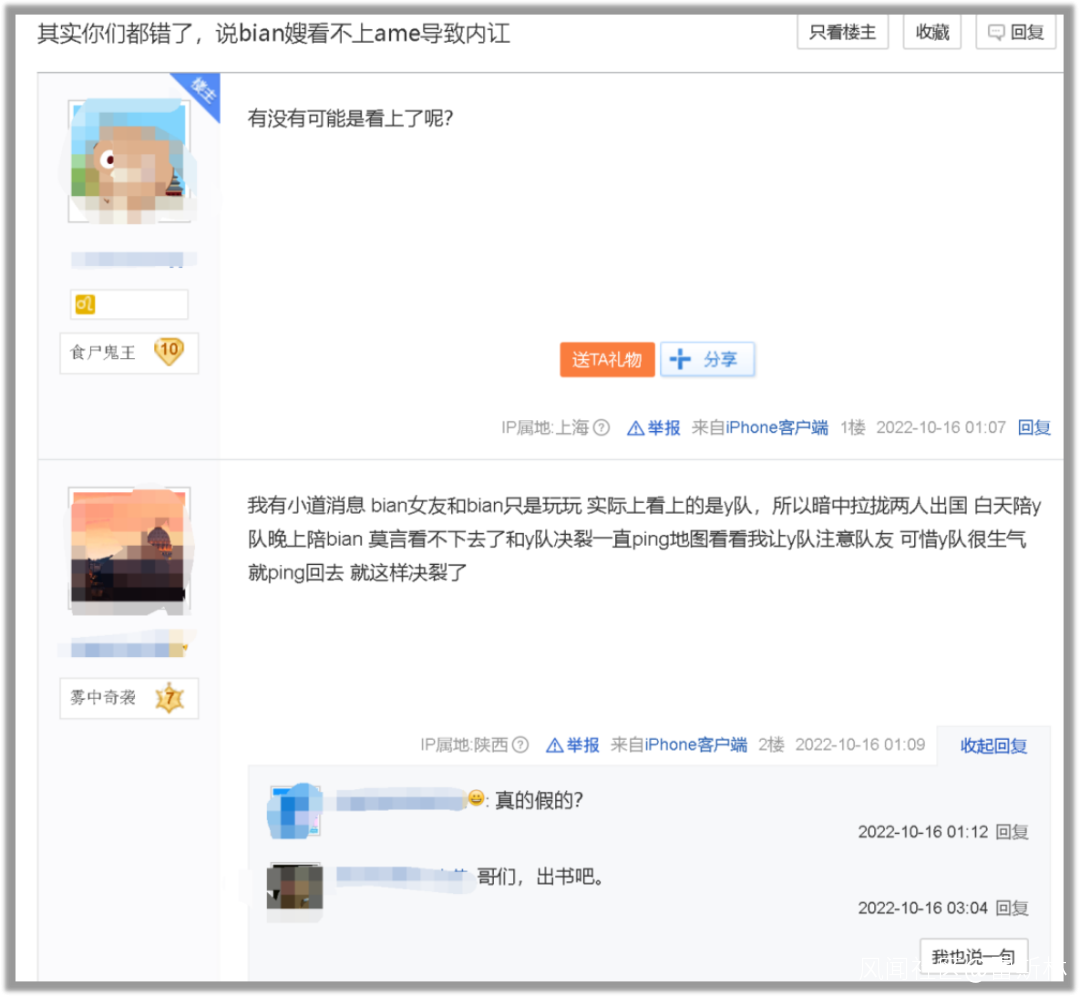Image resolution: width=1080 pixels, height=996 pixels.
Task: Click the 回复 button at top
Action: [1016, 32]
